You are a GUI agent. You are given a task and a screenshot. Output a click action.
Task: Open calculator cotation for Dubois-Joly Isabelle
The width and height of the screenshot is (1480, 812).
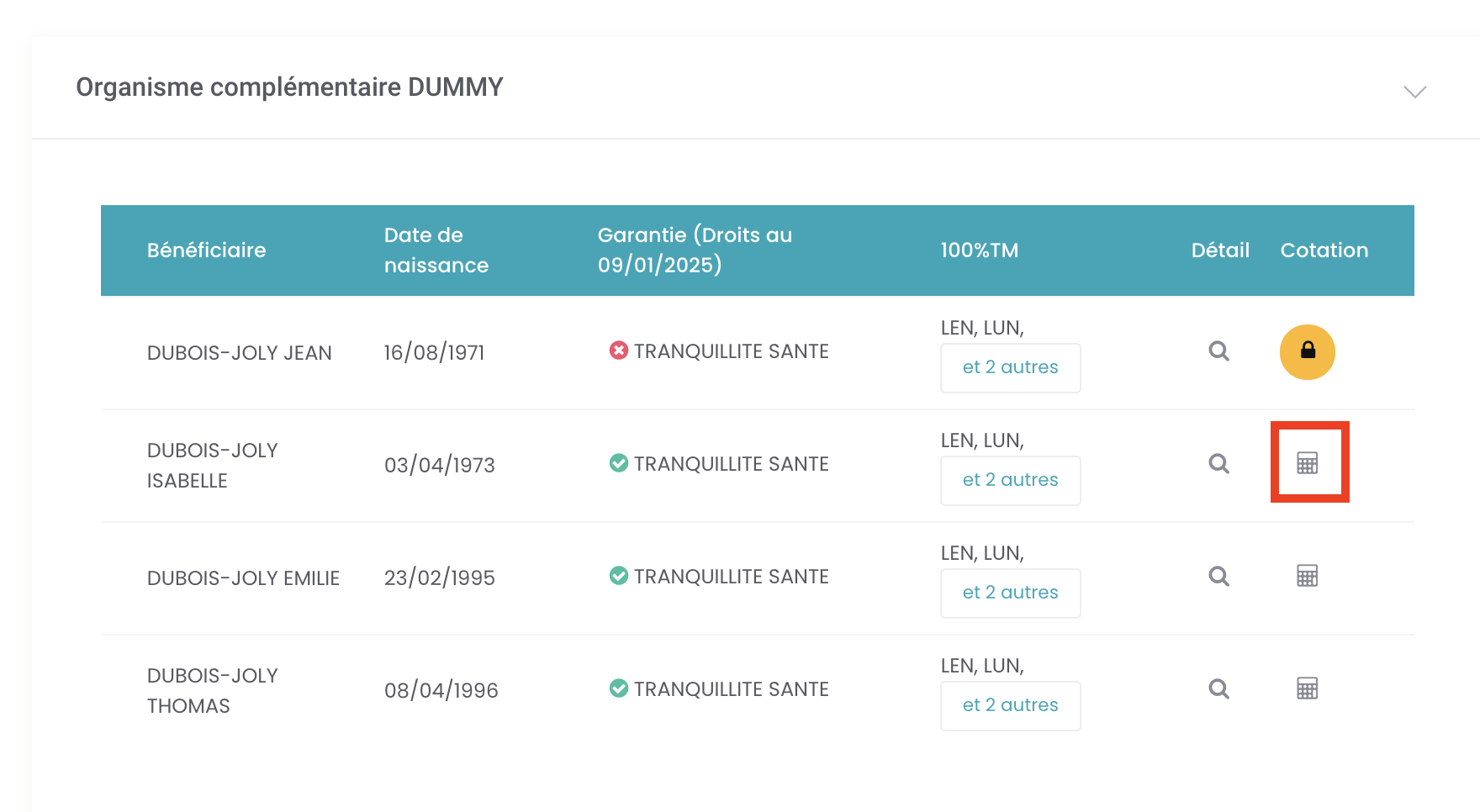tap(1307, 463)
